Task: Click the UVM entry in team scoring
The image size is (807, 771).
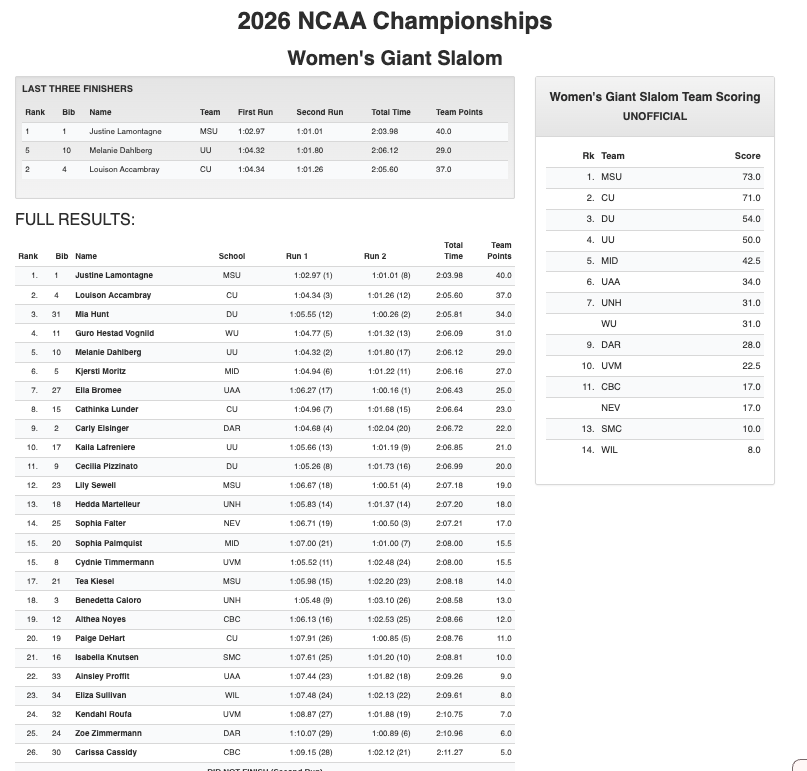Action: (x=612, y=366)
